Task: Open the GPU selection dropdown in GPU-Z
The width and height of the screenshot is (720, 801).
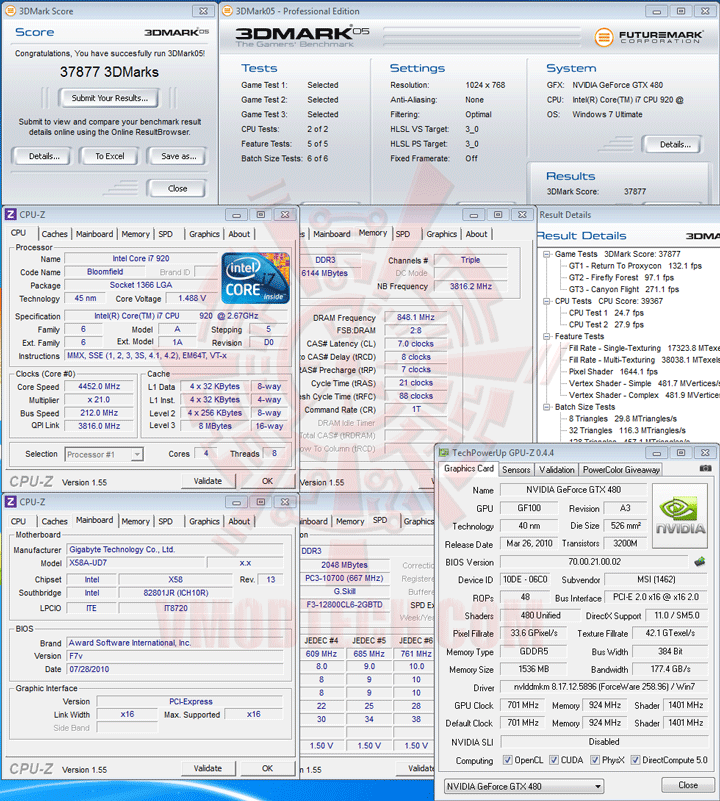Action: 524,786
